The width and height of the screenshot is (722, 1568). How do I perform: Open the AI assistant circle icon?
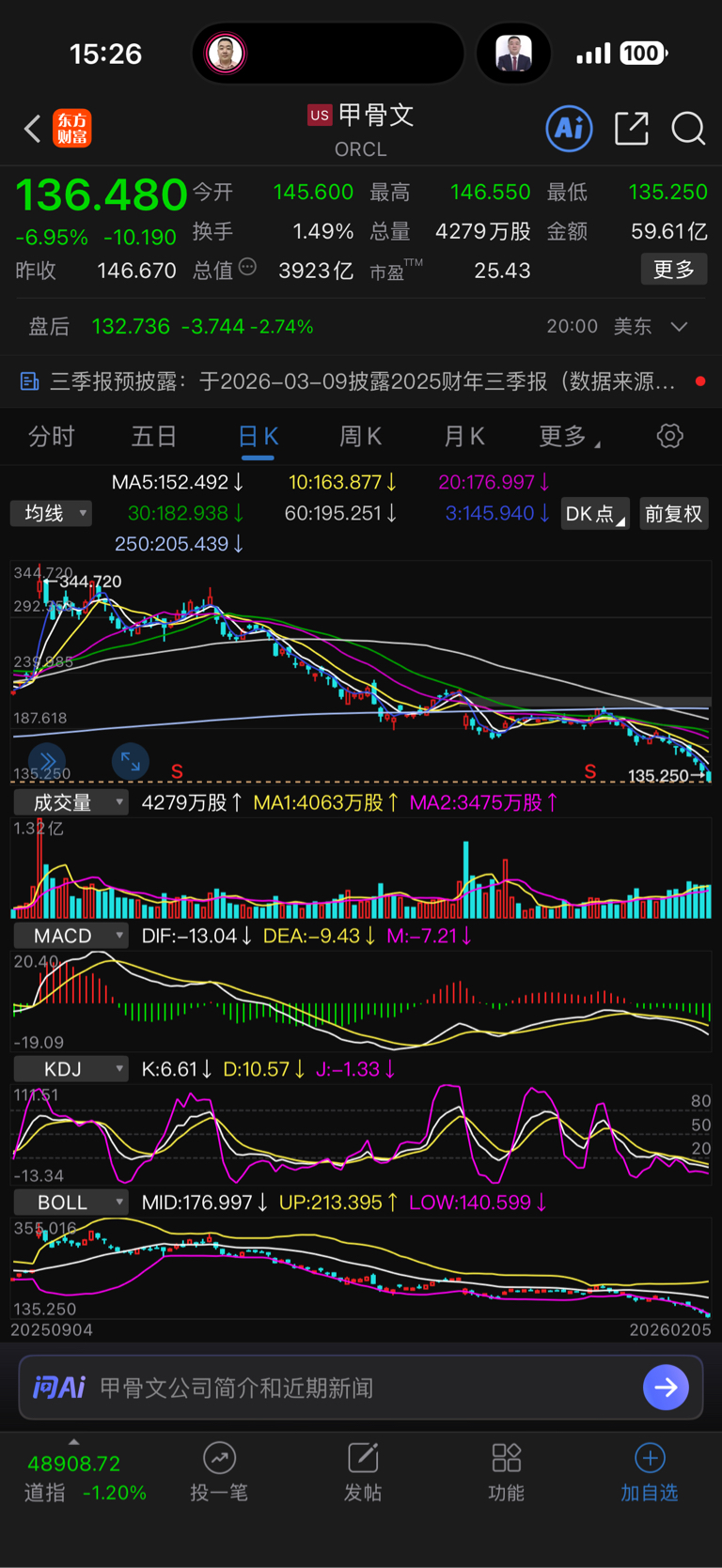coord(569,128)
